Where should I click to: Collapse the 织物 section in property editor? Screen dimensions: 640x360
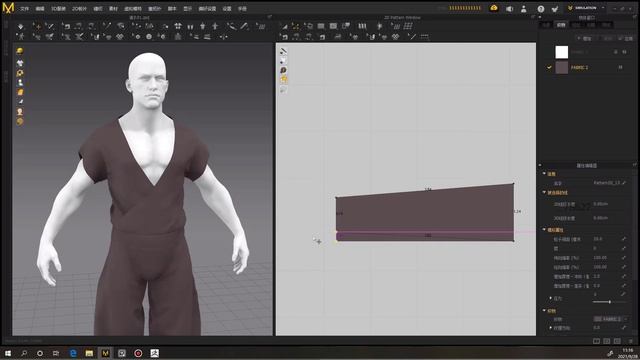pos(544,311)
